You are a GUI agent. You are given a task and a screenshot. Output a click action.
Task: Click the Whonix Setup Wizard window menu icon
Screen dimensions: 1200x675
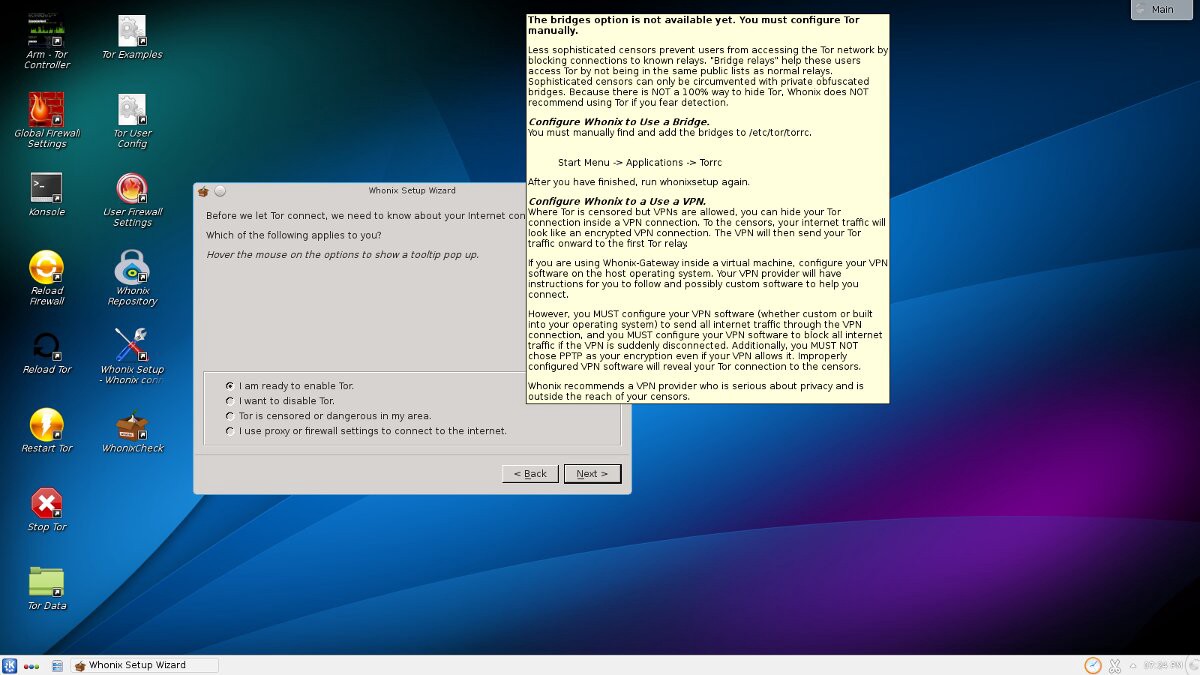pyautogui.click(x=203, y=191)
